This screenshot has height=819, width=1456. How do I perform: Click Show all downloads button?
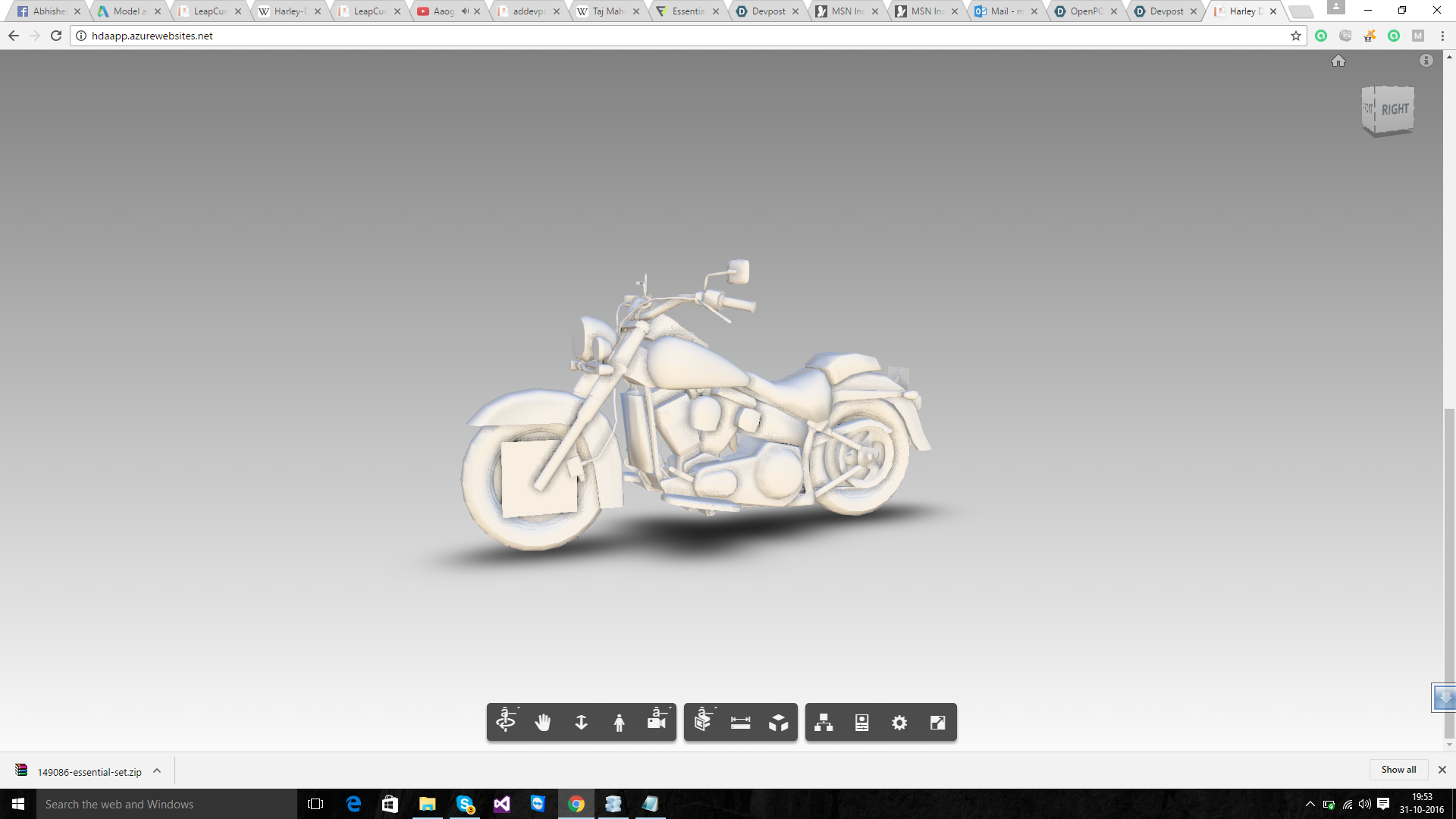pos(1398,769)
